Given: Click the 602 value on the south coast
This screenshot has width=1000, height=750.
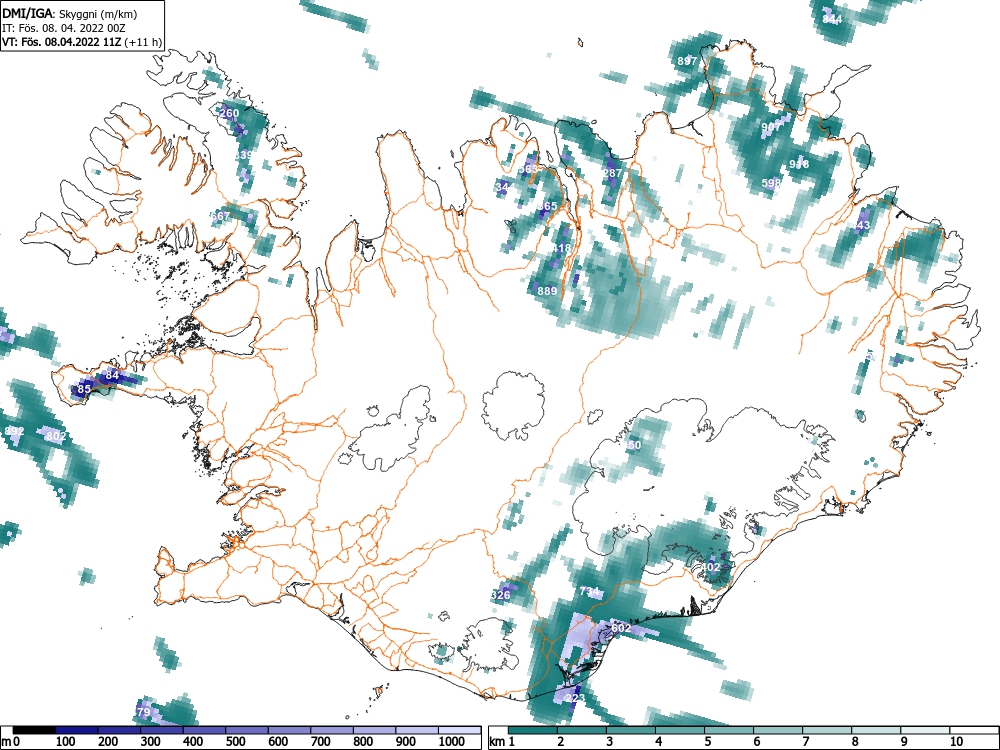Looking at the screenshot, I should coord(621,628).
